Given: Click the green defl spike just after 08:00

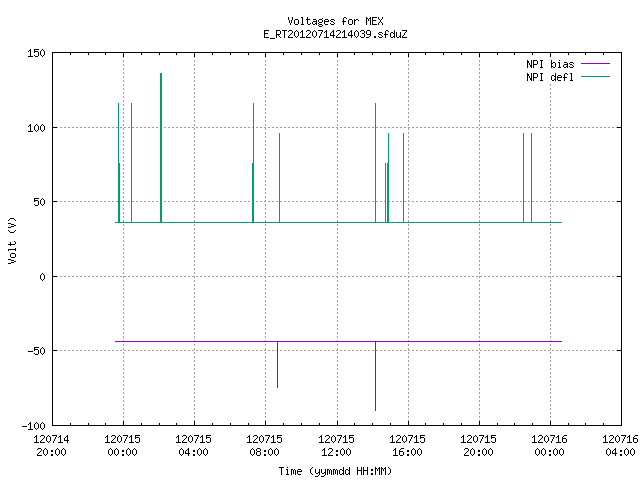Looking at the screenshot, I should (x=280, y=178).
